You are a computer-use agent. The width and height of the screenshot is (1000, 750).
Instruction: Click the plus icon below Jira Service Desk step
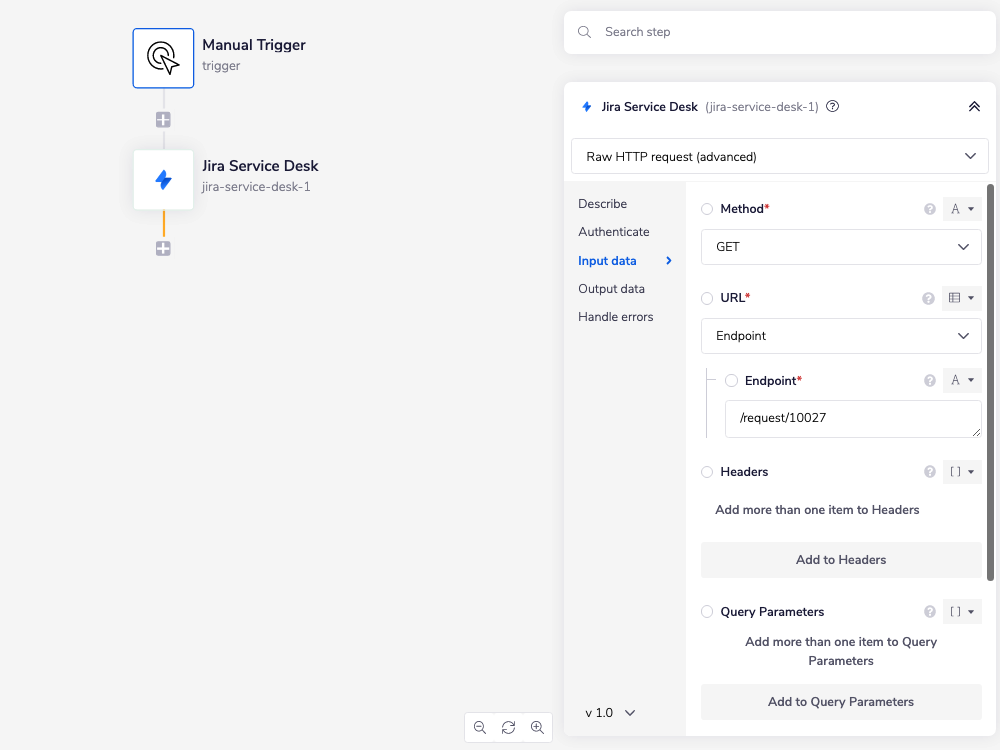click(x=163, y=248)
